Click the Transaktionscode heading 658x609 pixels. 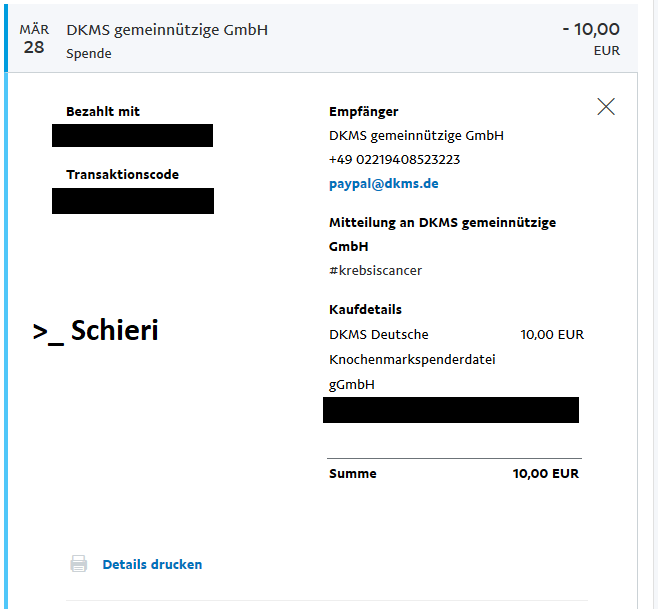123,174
